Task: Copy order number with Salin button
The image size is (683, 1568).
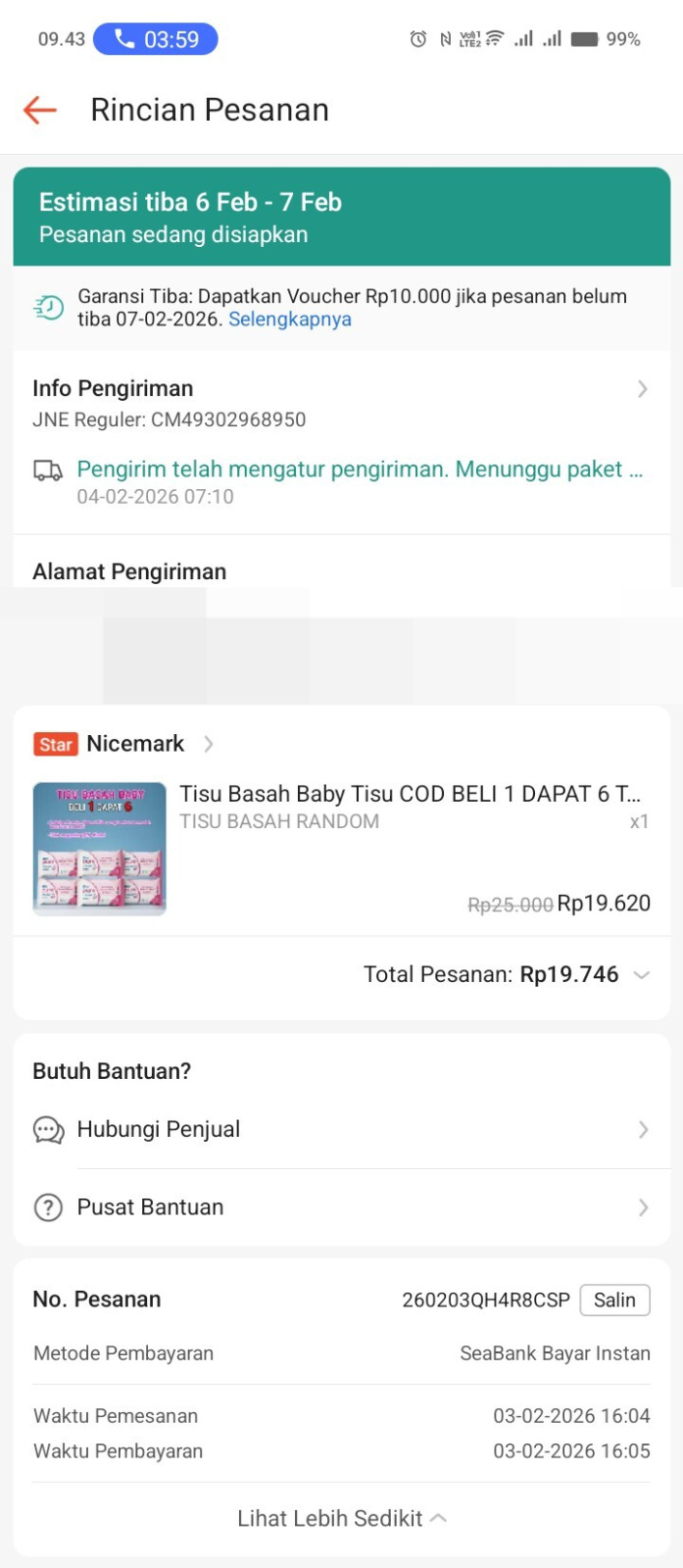Action: pyautogui.click(x=614, y=1299)
